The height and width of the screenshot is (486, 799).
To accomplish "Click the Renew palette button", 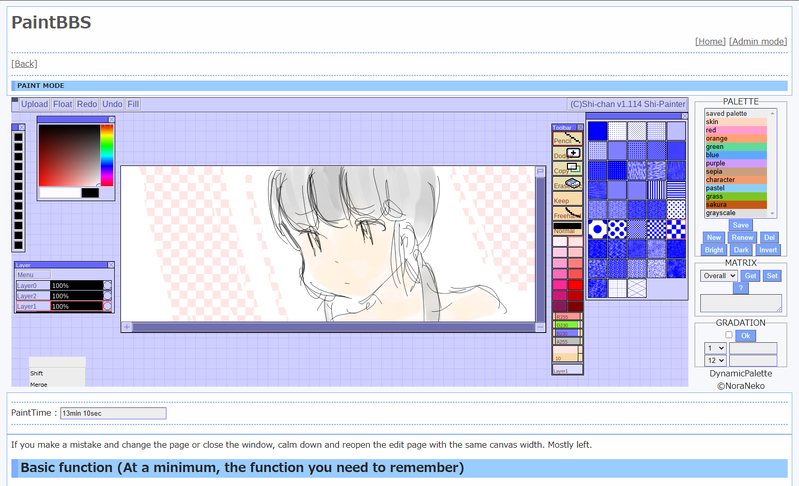I will 742,237.
